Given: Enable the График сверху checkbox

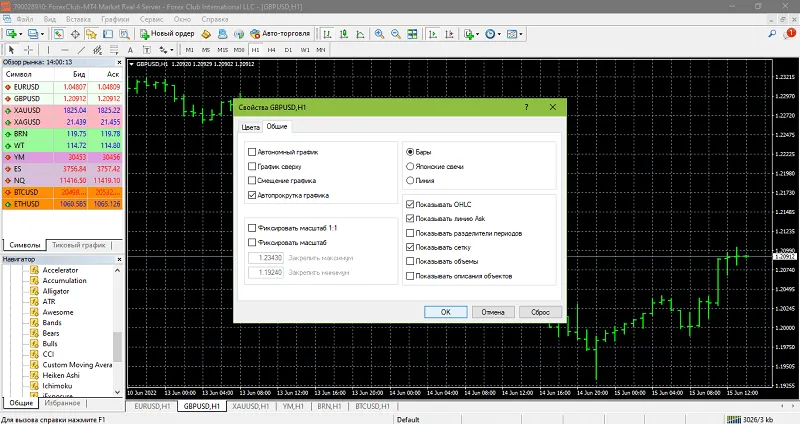Looking at the screenshot, I should point(252,166).
